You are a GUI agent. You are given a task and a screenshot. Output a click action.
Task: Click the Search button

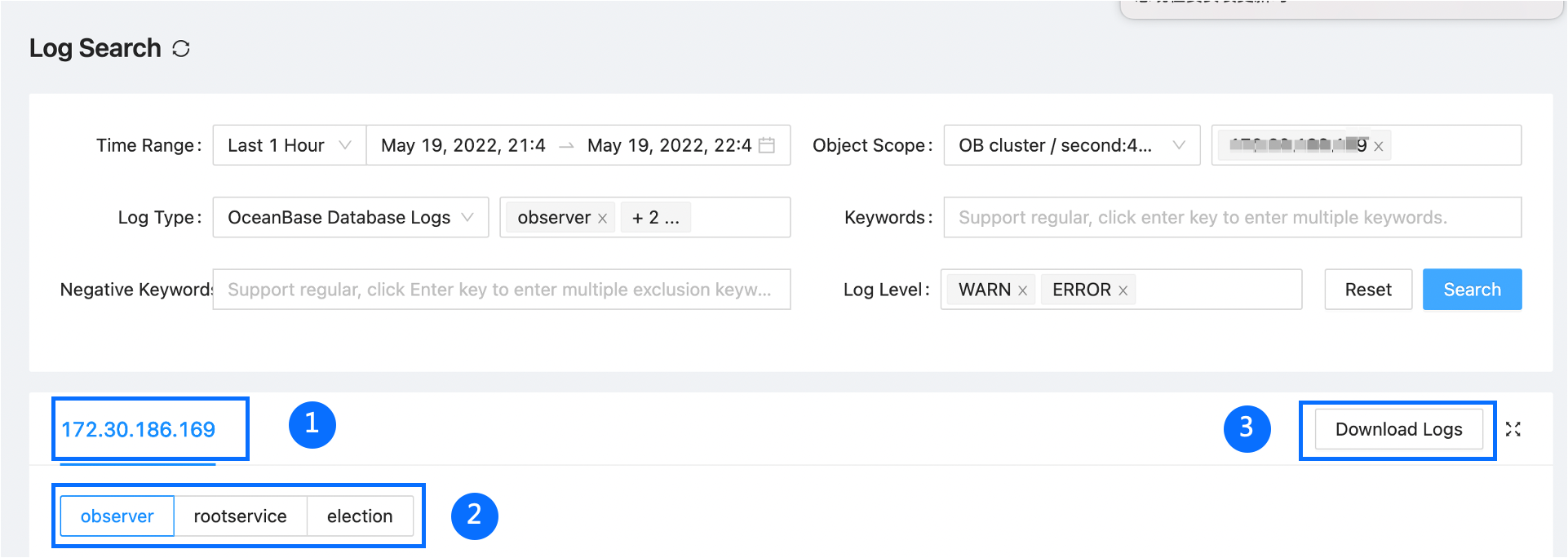click(x=1472, y=290)
